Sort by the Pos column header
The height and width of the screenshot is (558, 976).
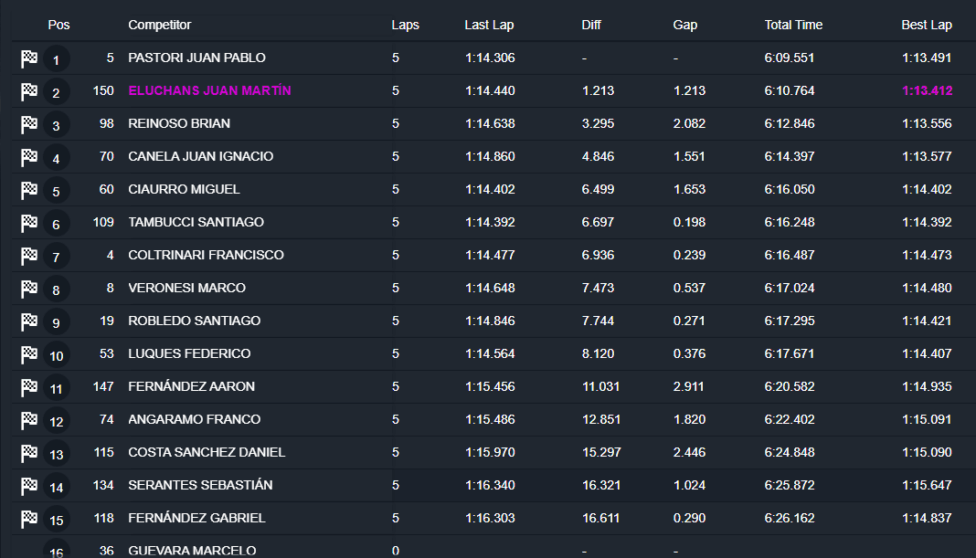(59, 25)
